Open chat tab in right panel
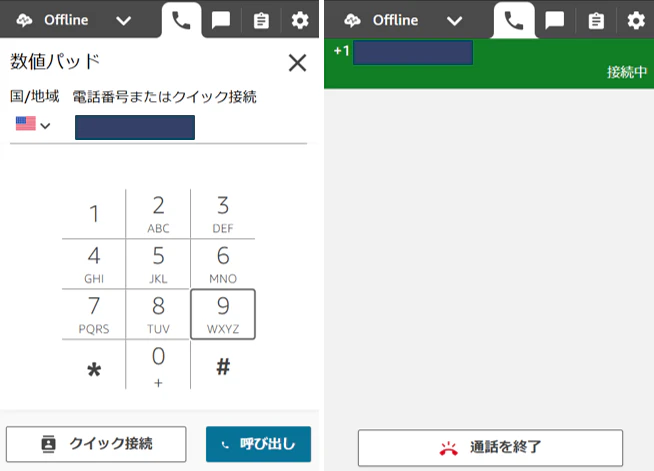654x471 pixels. 554,20
